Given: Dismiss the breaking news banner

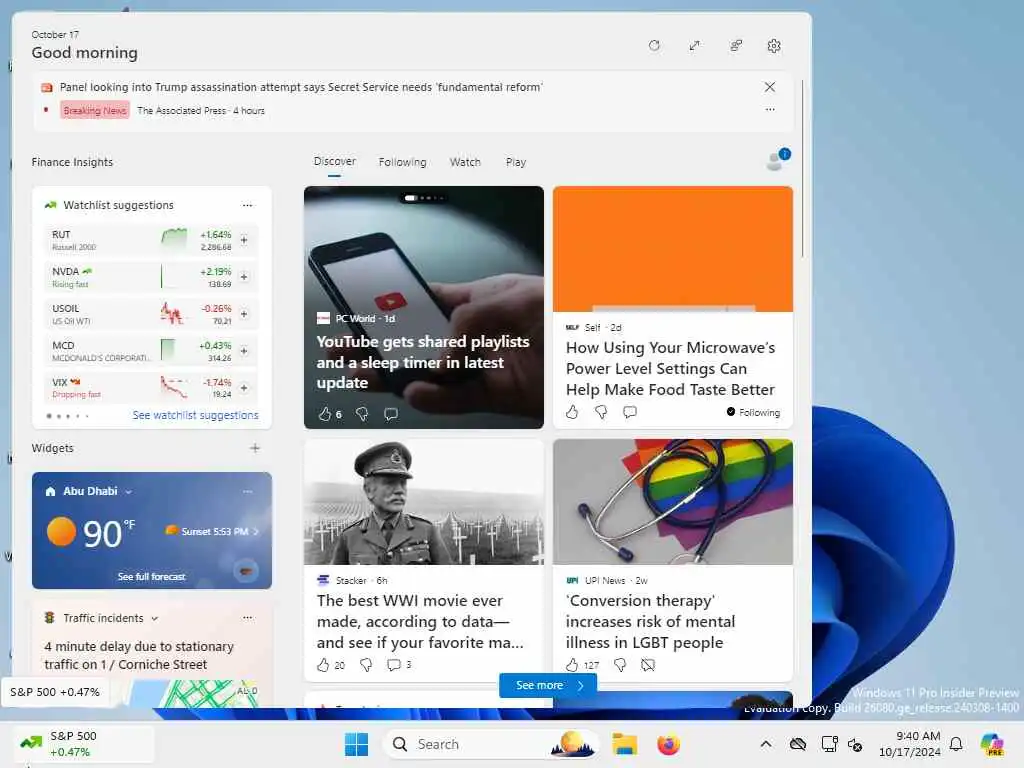Looking at the screenshot, I should 770,87.
